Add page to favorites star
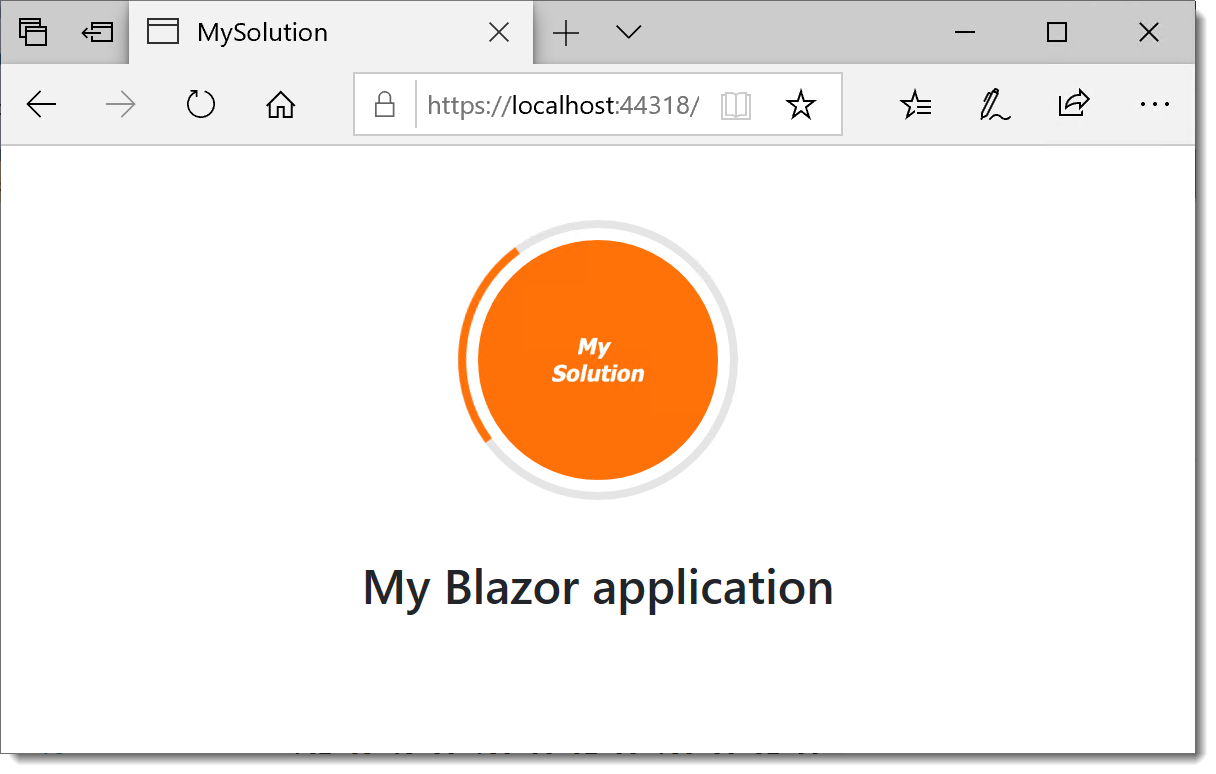Viewport: 1216px width, 774px height. 800,105
